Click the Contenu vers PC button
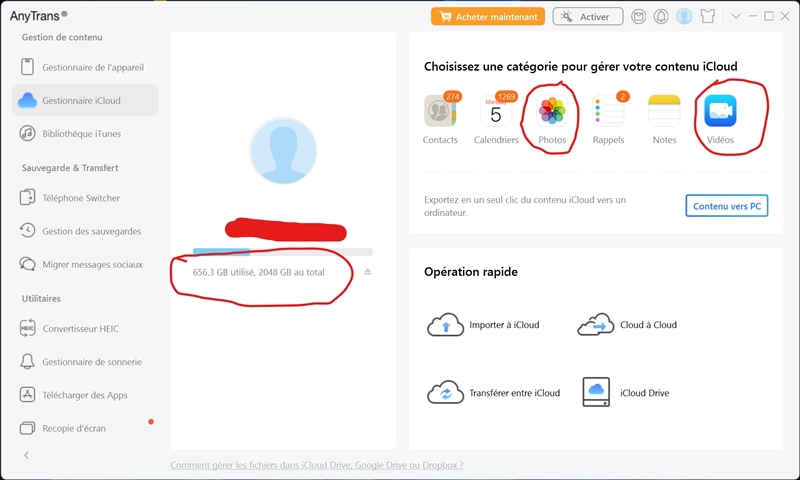Viewport: 800px width, 480px height. (727, 206)
